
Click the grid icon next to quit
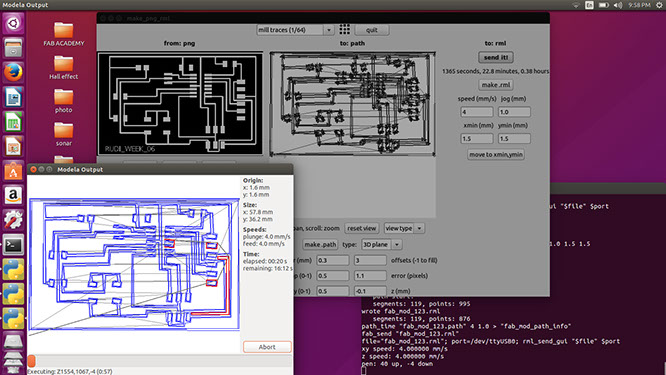pos(344,29)
